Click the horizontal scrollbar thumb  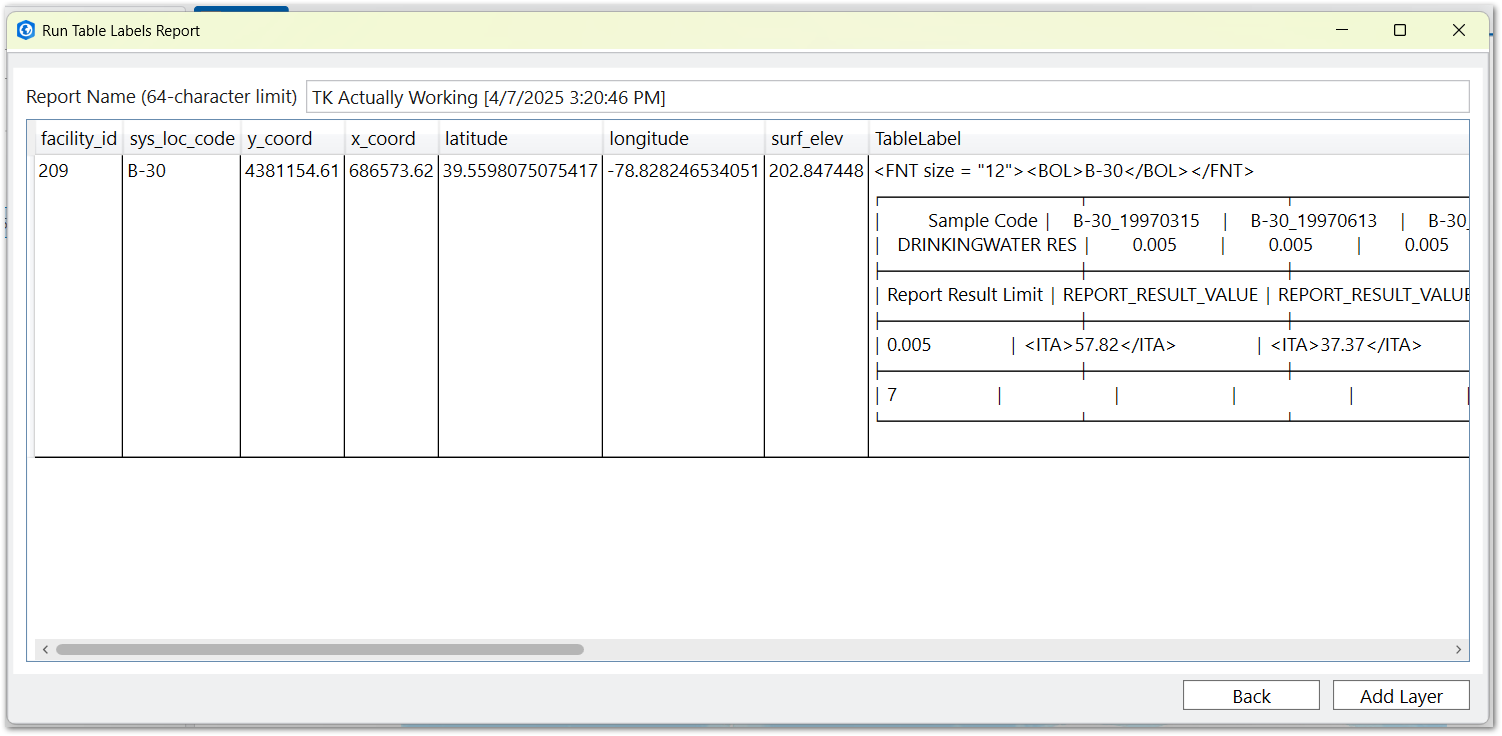point(320,649)
